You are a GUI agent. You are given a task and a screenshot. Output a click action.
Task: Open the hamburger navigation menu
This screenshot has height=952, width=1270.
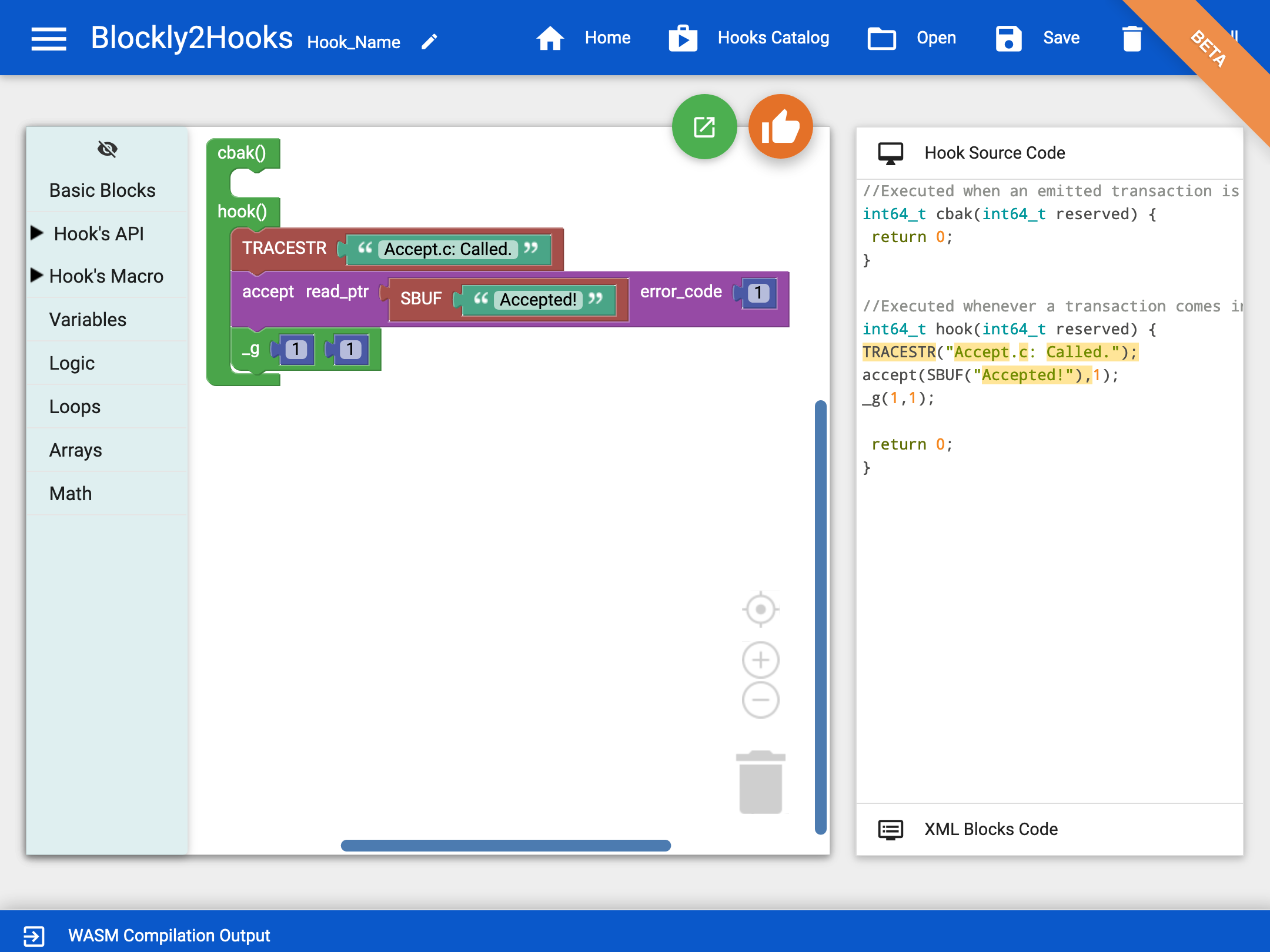tap(48, 39)
